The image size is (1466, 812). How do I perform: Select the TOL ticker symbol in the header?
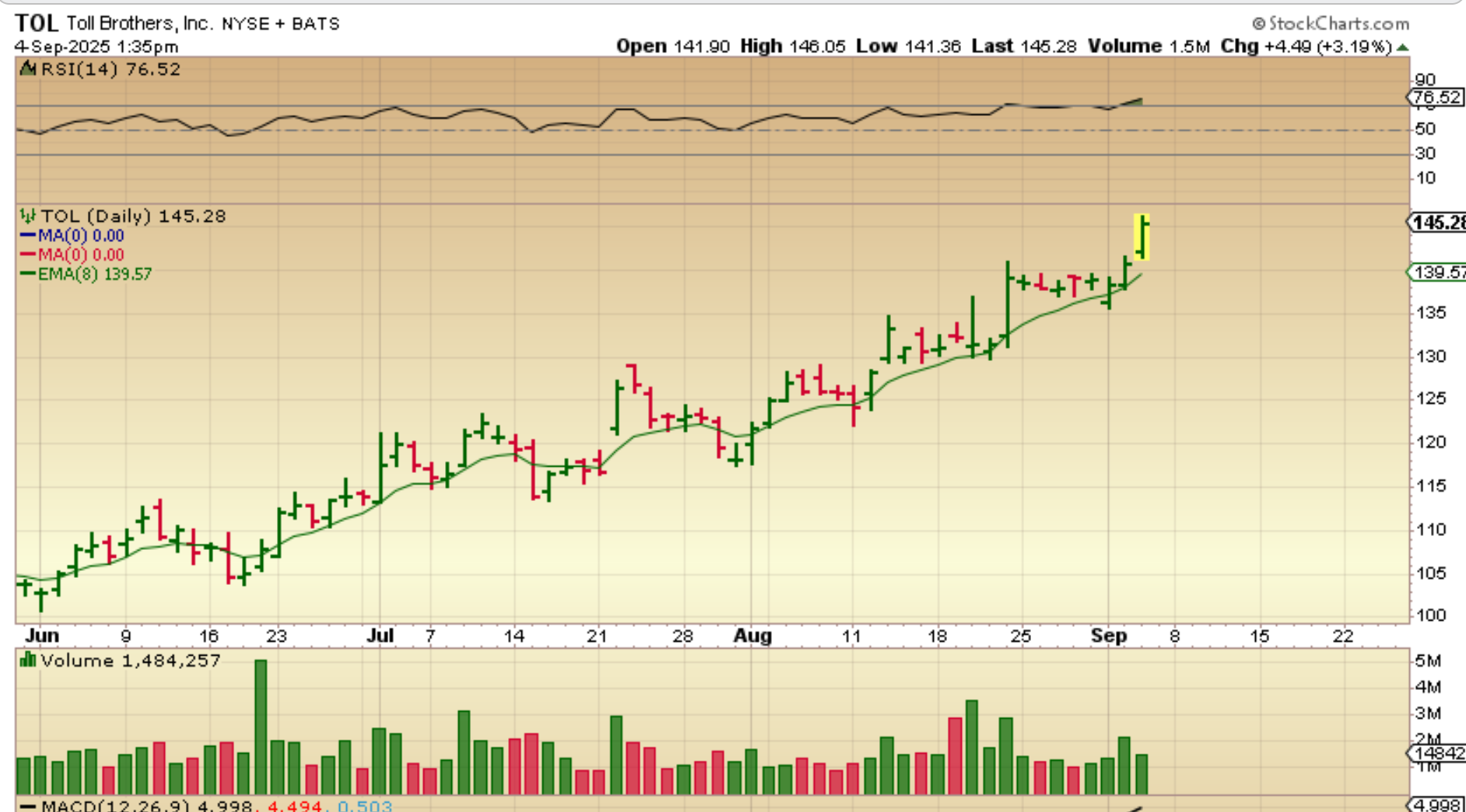coord(37,23)
